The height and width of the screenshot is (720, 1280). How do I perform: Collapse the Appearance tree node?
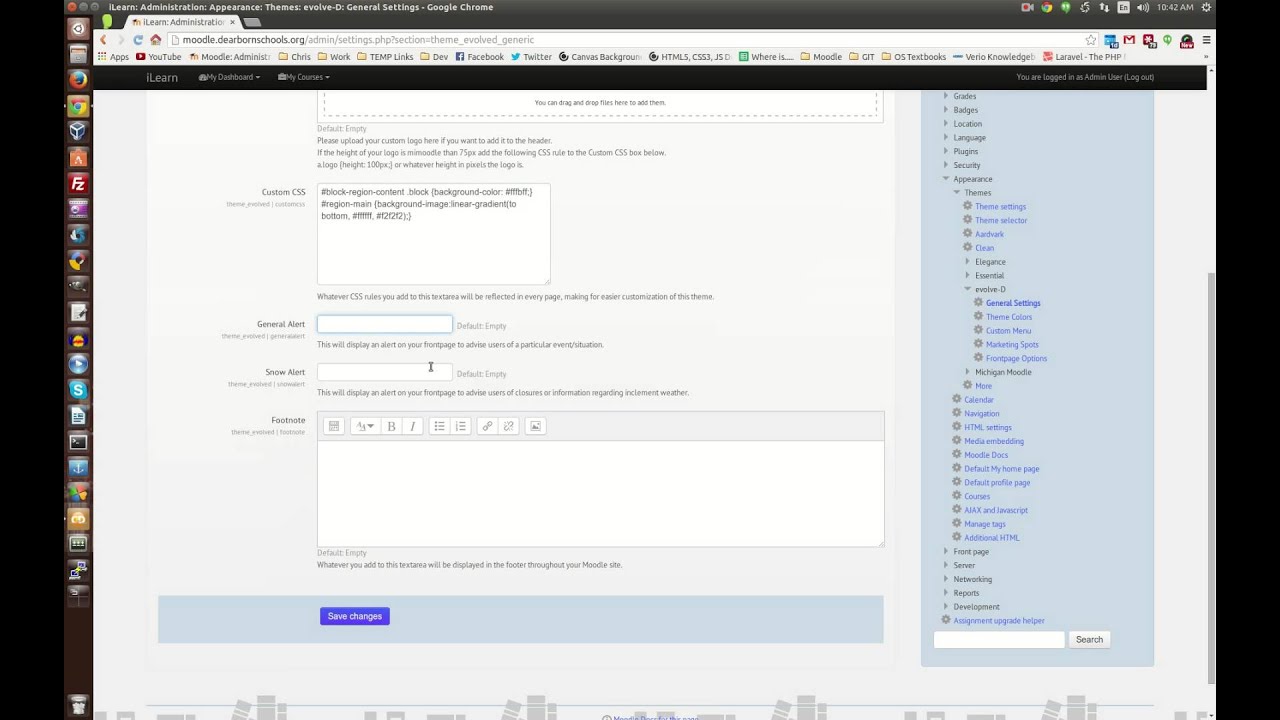[x=946, y=179]
